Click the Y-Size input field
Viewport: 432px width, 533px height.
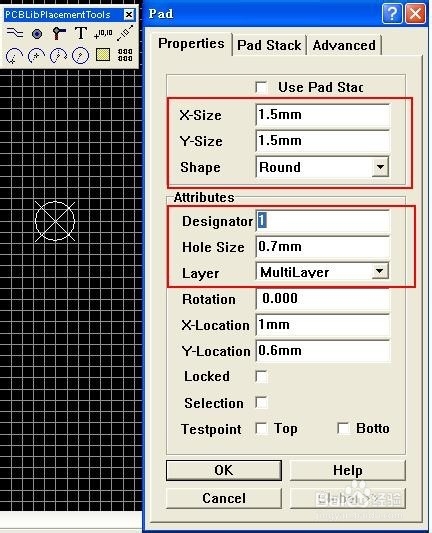323,141
